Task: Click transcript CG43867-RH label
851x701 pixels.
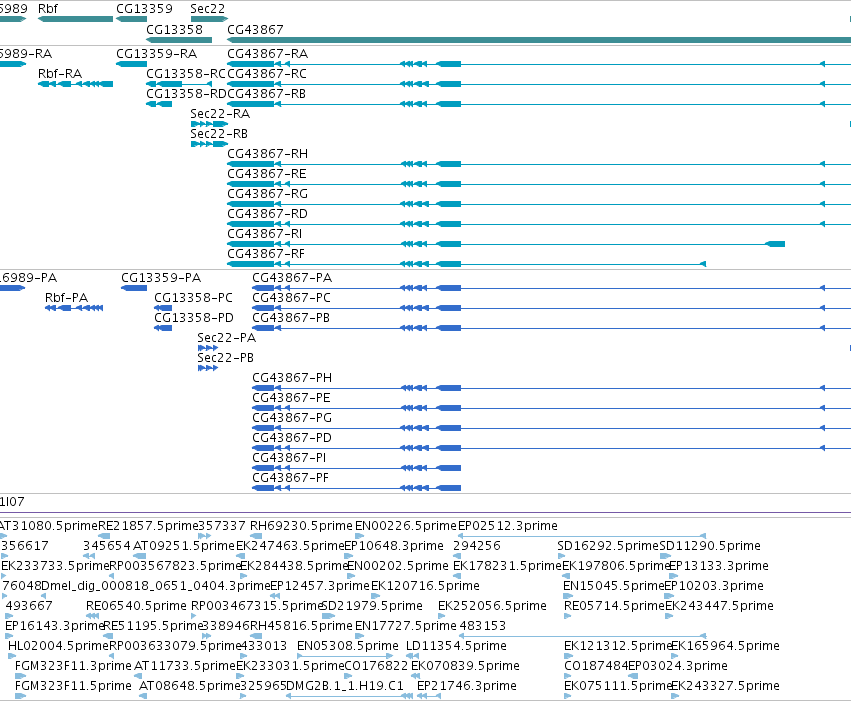Action: [268, 154]
